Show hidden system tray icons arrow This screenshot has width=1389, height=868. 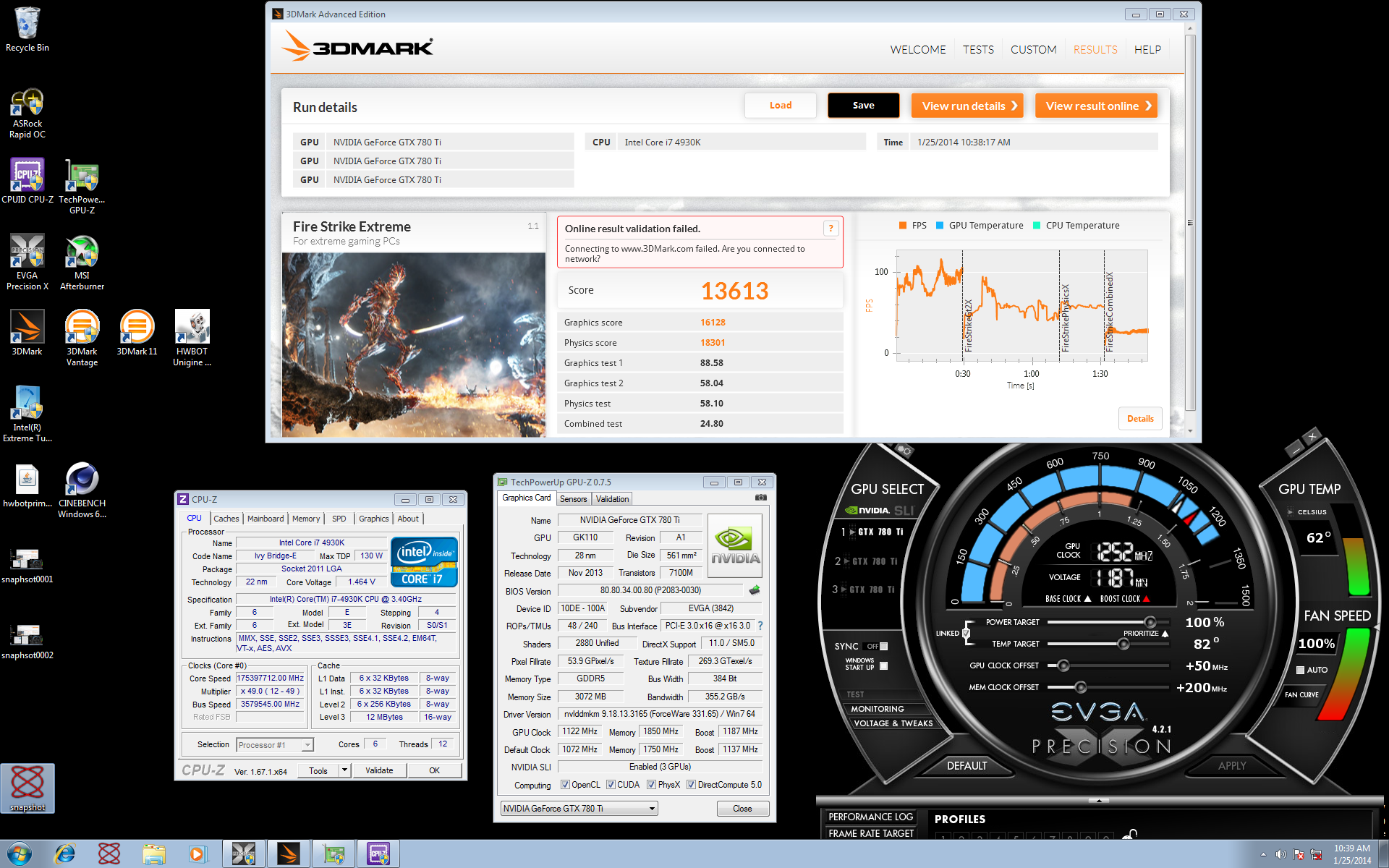tap(1263, 854)
